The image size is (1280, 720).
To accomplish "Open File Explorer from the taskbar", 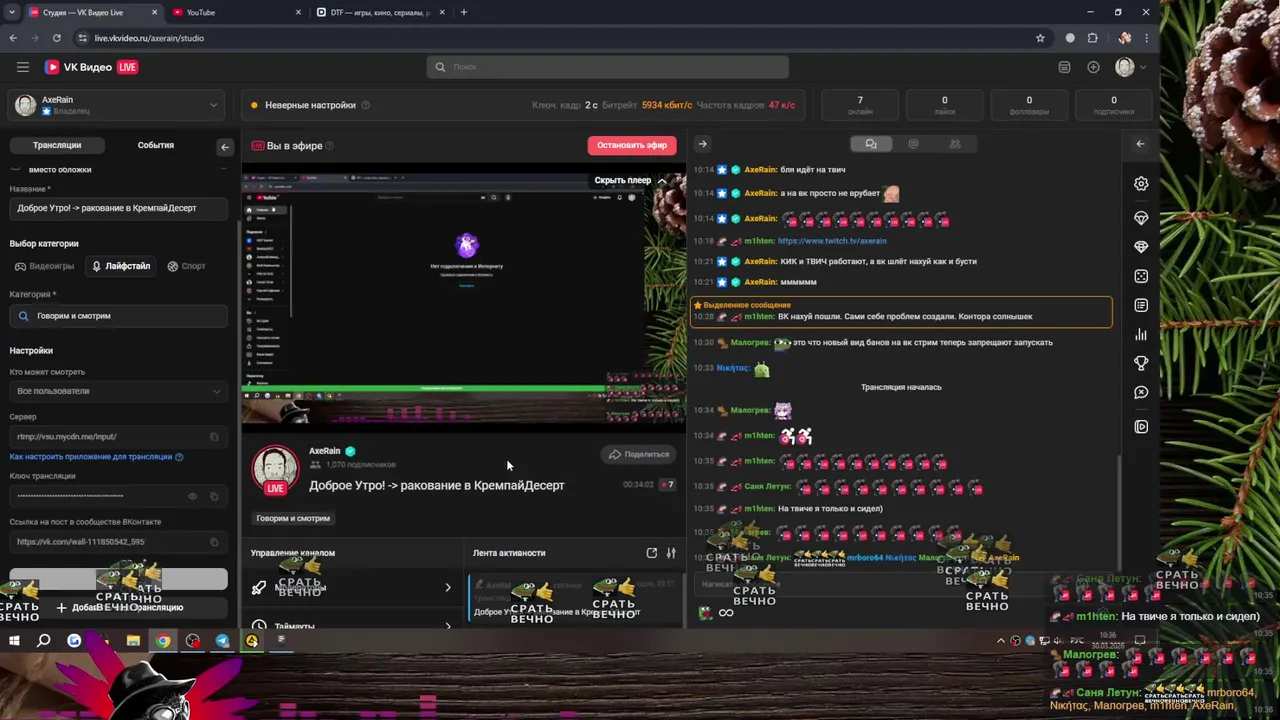I will 133,641.
